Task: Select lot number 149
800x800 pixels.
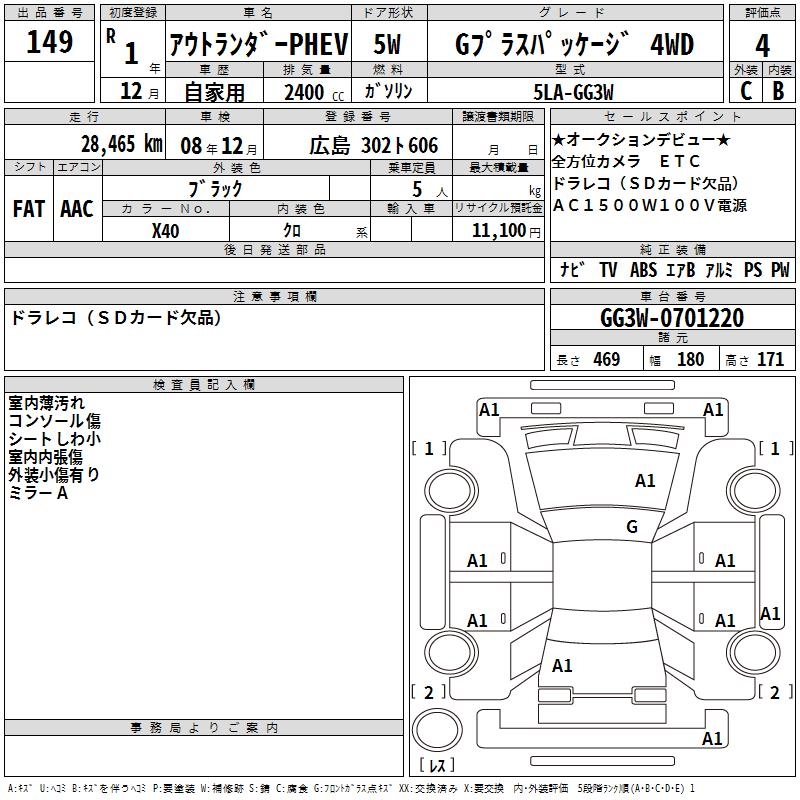Action: coord(49,42)
